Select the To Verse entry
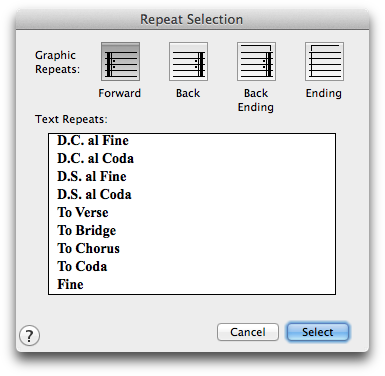The width and height of the screenshot is (385, 376). coord(192,212)
